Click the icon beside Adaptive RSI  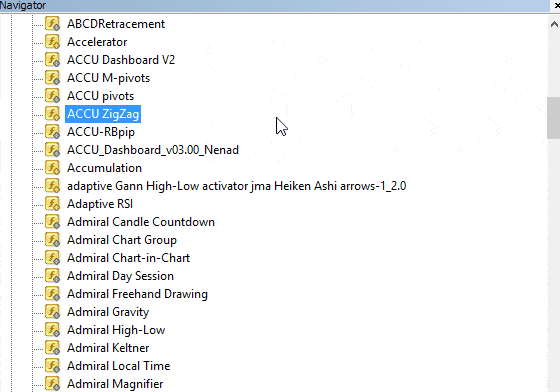(52, 204)
